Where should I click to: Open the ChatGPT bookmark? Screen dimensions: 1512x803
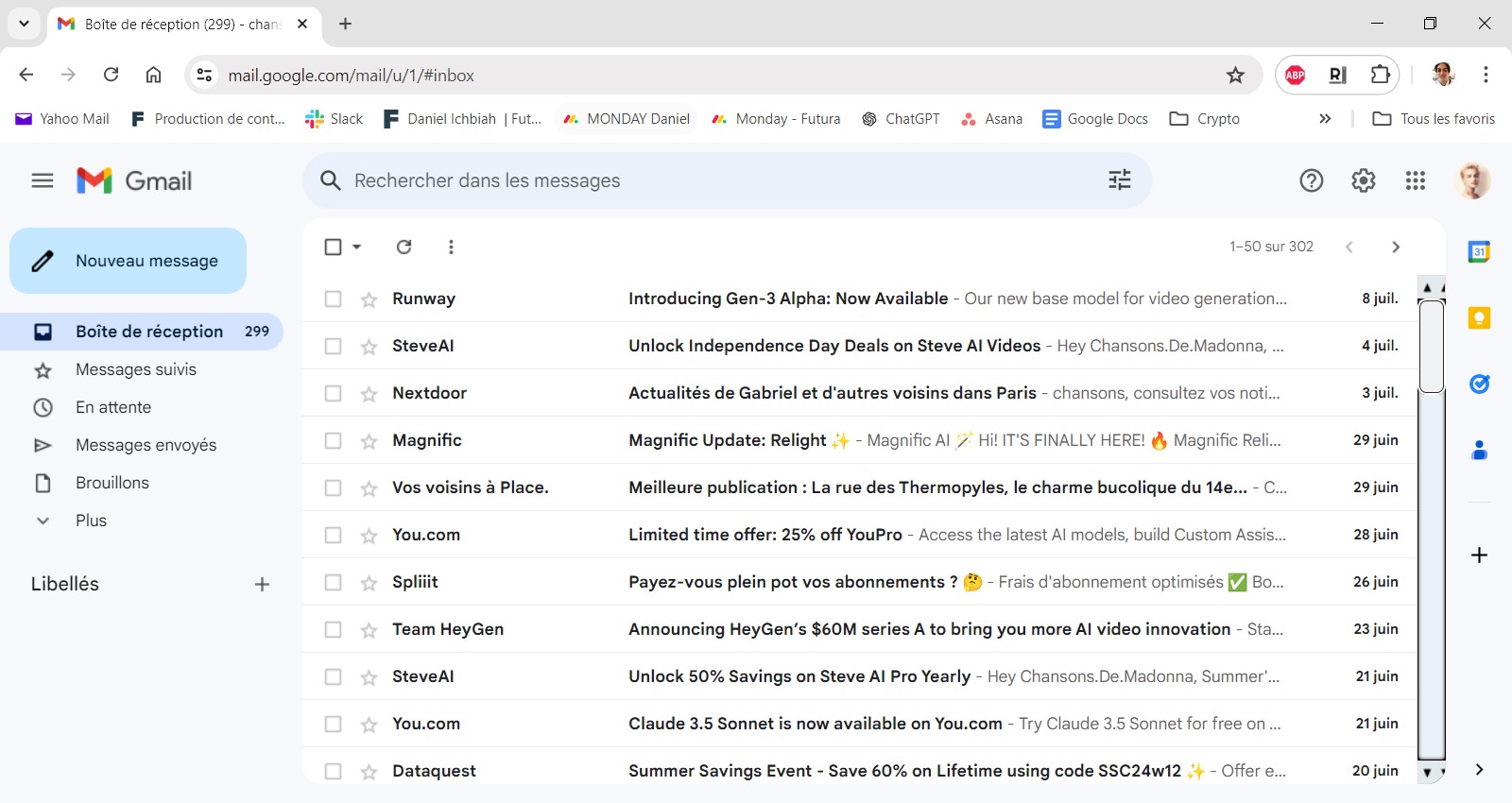click(902, 118)
